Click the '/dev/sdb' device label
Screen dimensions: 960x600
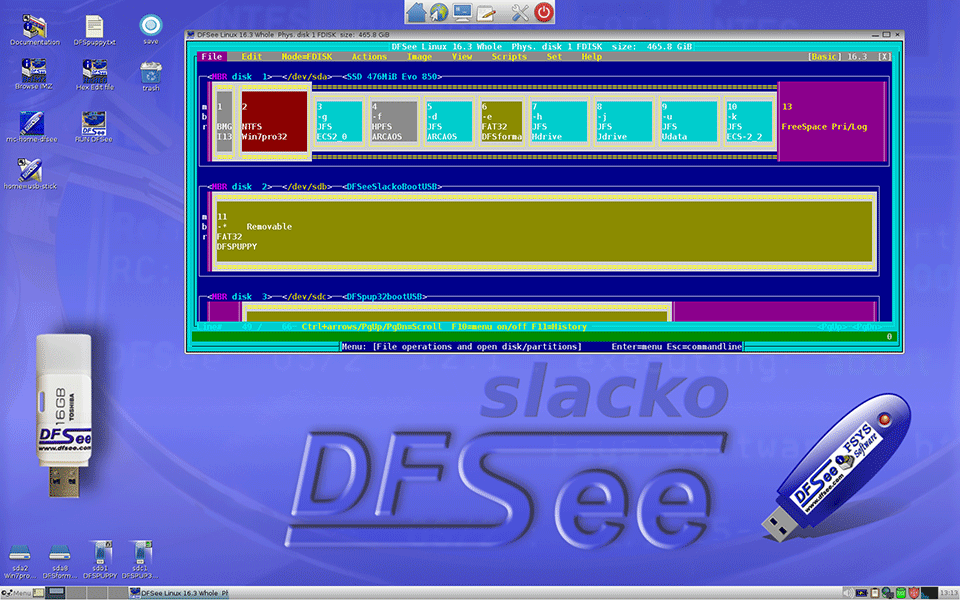pos(307,187)
